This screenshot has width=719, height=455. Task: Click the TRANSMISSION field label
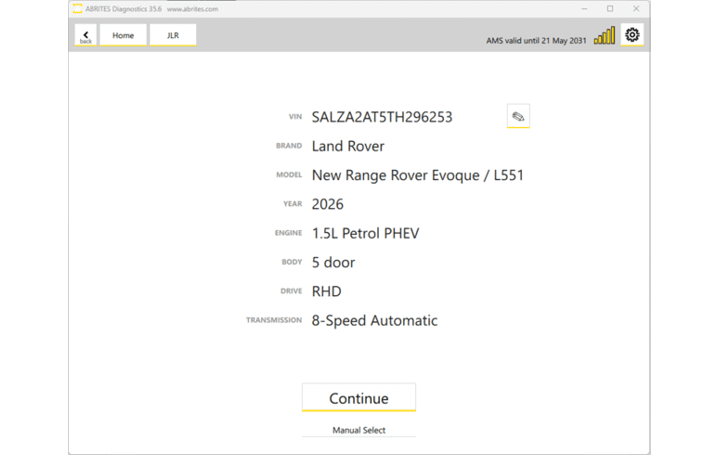click(274, 320)
